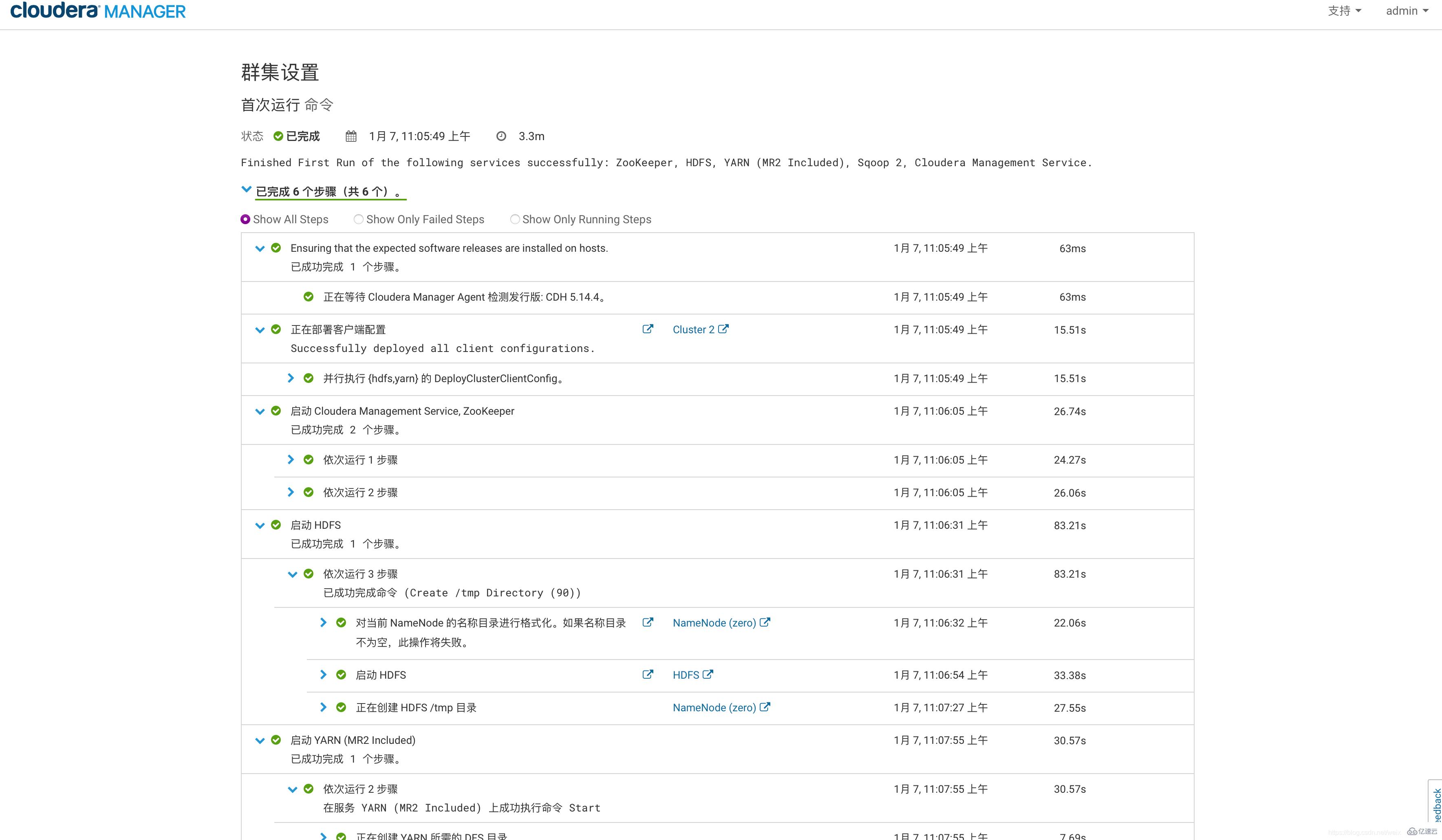Collapse the 正在部署客户端配置 step
Viewport: 1442px width, 840px height.
(260, 330)
